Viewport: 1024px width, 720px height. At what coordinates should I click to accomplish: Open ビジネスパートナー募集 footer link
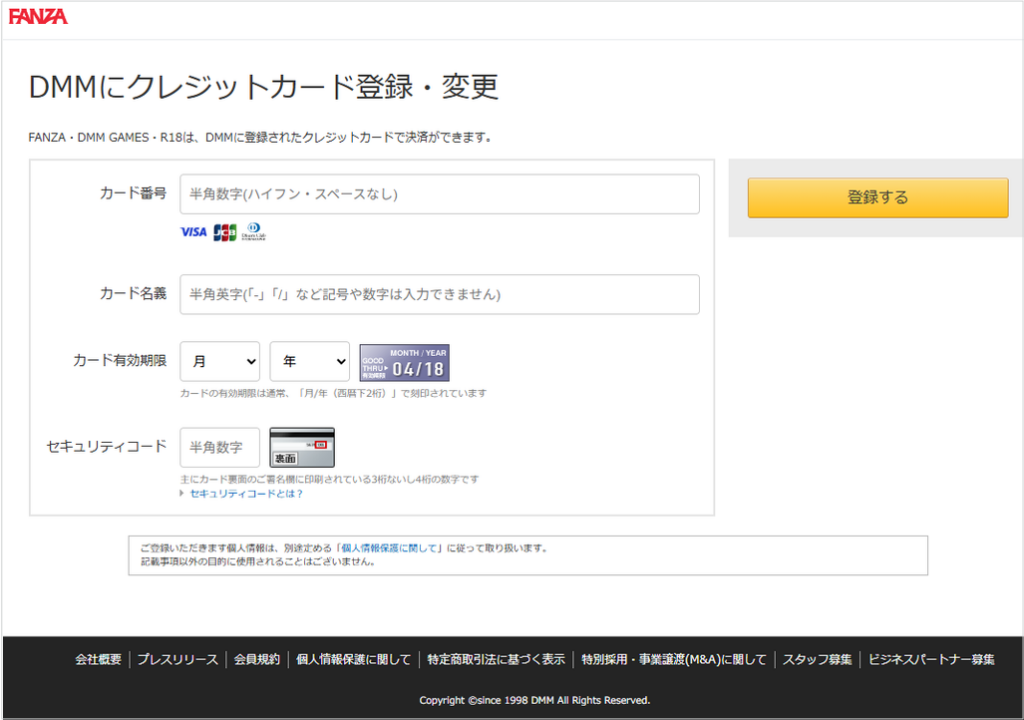pos(931,660)
